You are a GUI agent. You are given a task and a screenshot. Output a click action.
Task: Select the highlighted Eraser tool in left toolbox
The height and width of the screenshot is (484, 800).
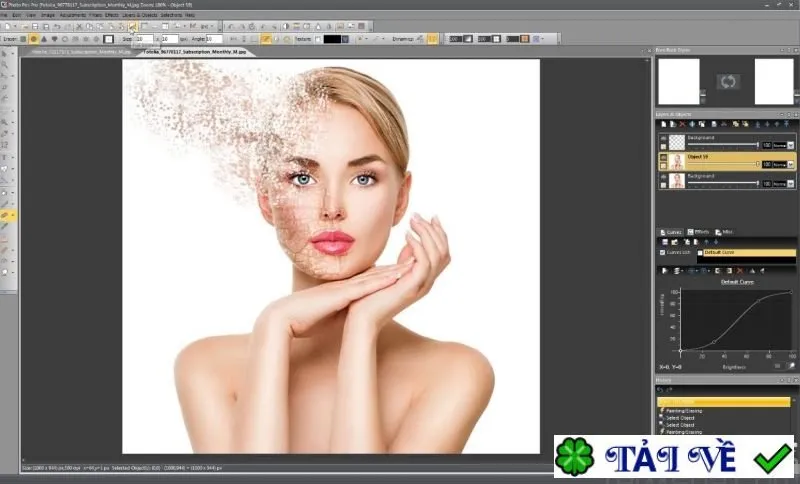[5, 216]
